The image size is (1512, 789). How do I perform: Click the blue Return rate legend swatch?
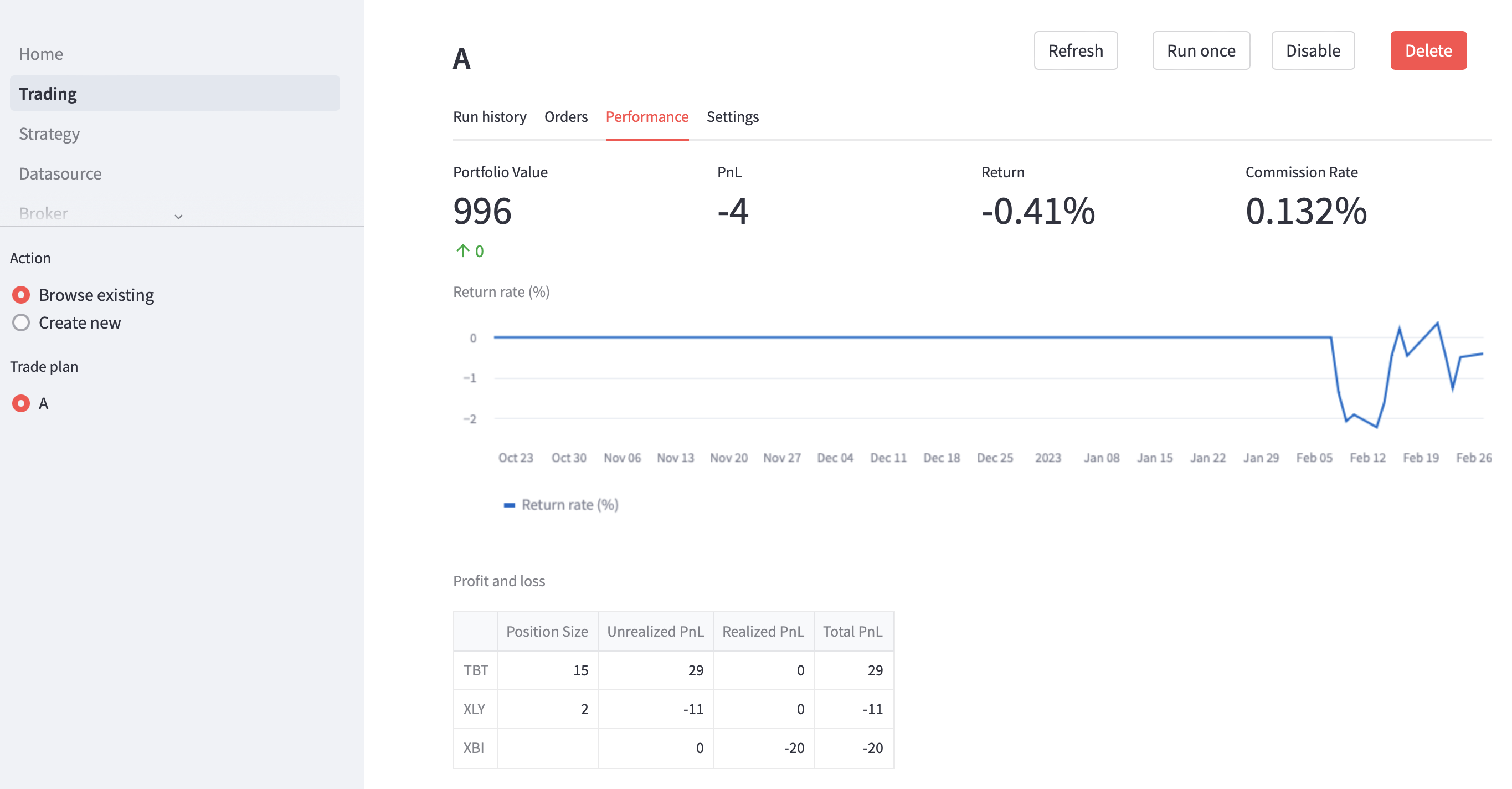point(509,505)
